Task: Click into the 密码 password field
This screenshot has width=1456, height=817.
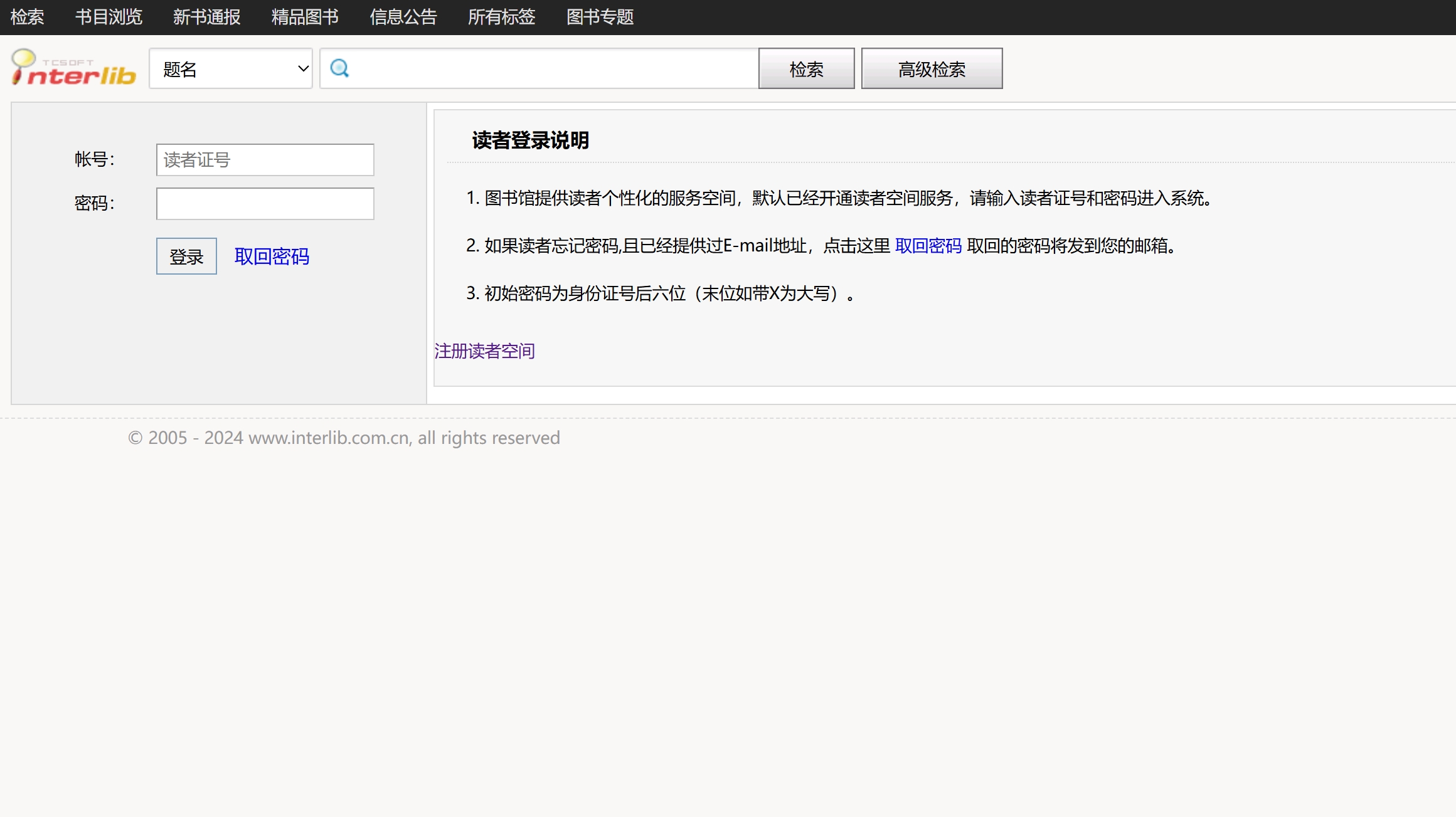Action: (x=265, y=204)
